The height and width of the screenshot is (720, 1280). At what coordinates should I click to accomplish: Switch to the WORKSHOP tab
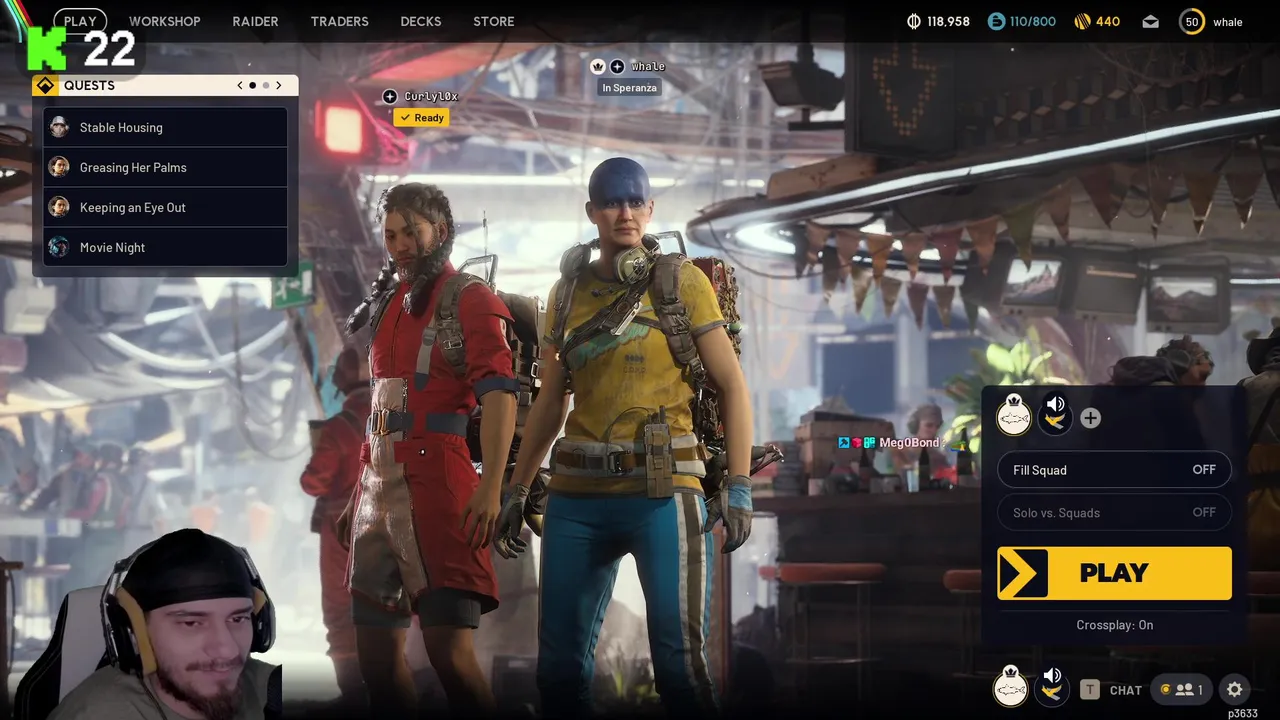pos(164,21)
